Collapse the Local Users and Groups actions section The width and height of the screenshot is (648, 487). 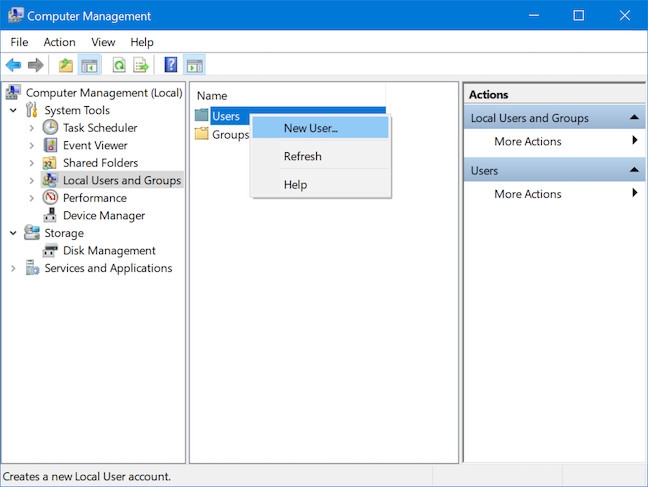635,118
